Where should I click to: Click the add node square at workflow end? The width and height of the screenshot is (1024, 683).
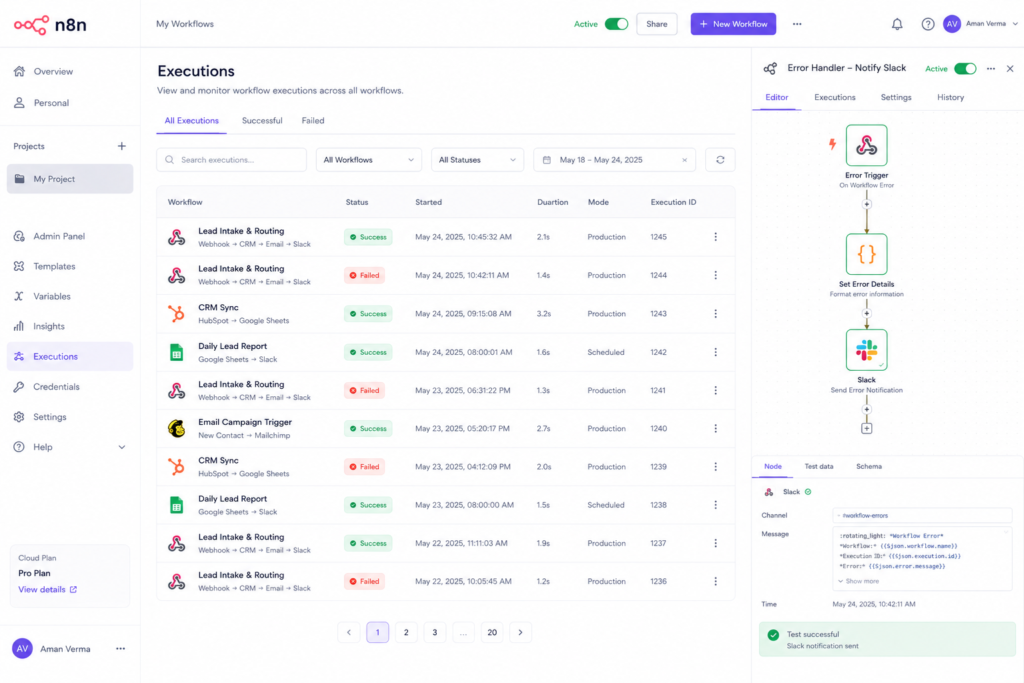click(x=866, y=428)
